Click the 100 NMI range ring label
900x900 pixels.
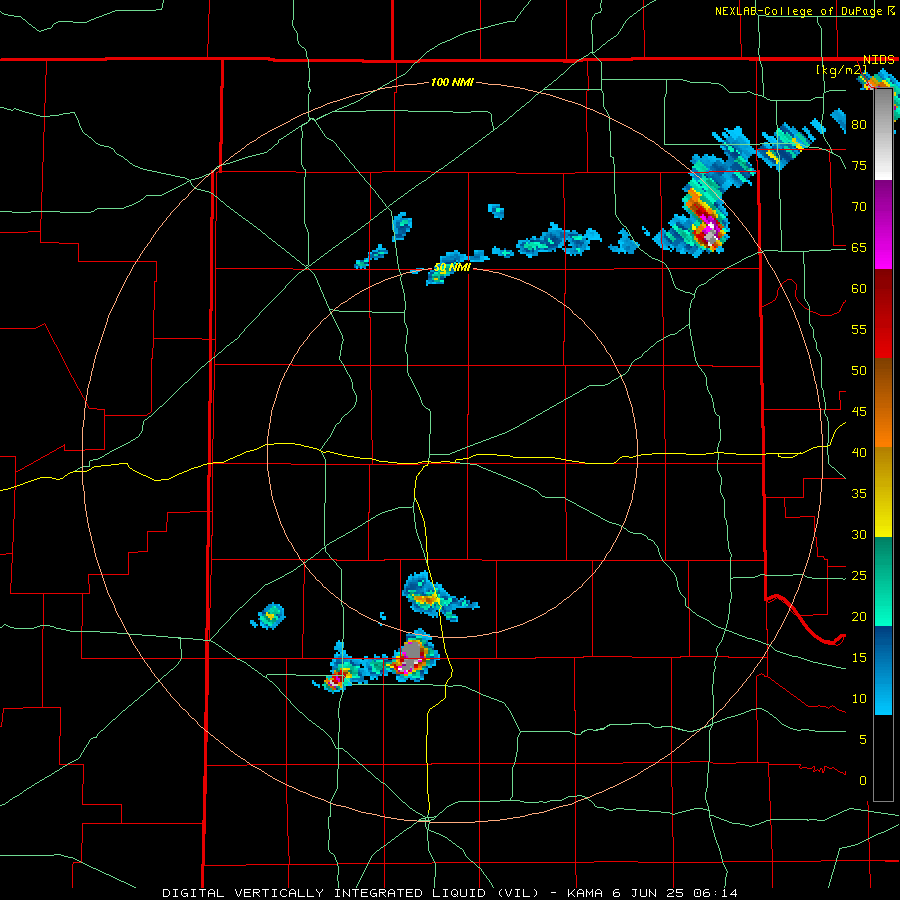(452, 82)
